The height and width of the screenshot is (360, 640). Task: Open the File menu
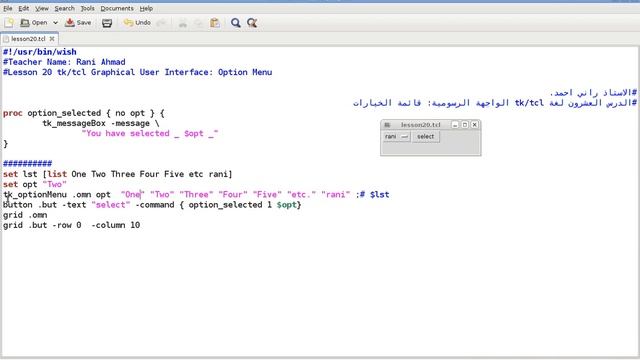(8, 8)
